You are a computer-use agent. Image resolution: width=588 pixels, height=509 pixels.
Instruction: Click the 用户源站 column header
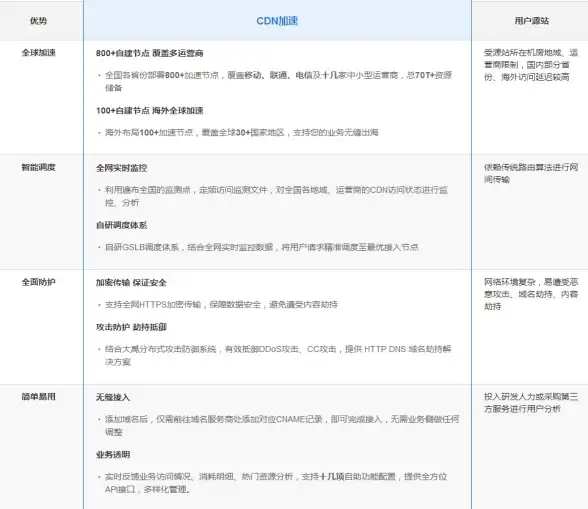coord(531,21)
